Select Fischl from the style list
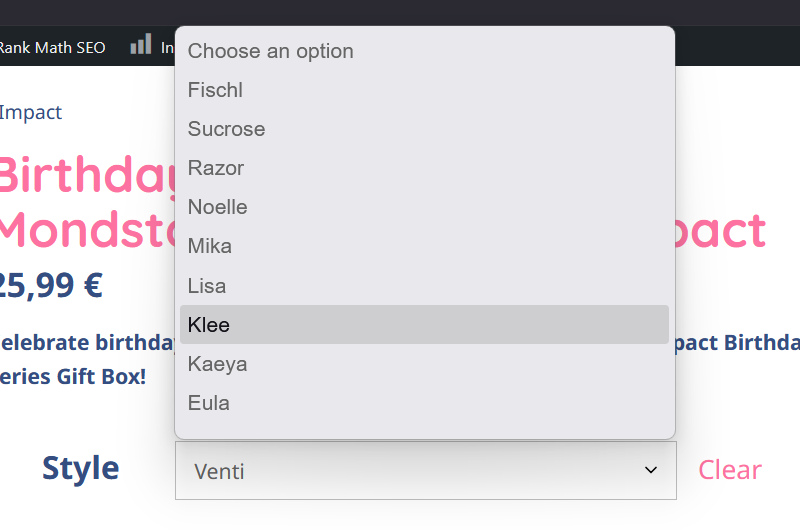The width and height of the screenshot is (800, 530). (x=424, y=90)
